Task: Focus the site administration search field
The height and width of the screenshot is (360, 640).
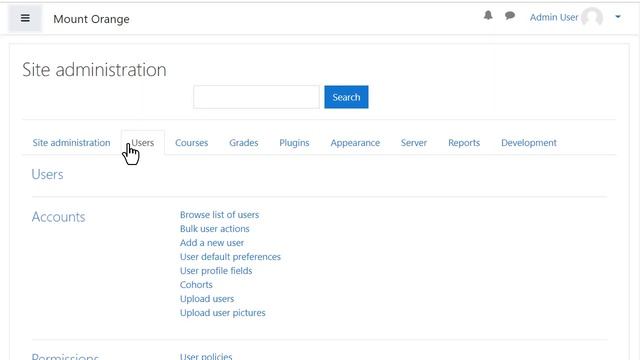Action: coord(256,97)
